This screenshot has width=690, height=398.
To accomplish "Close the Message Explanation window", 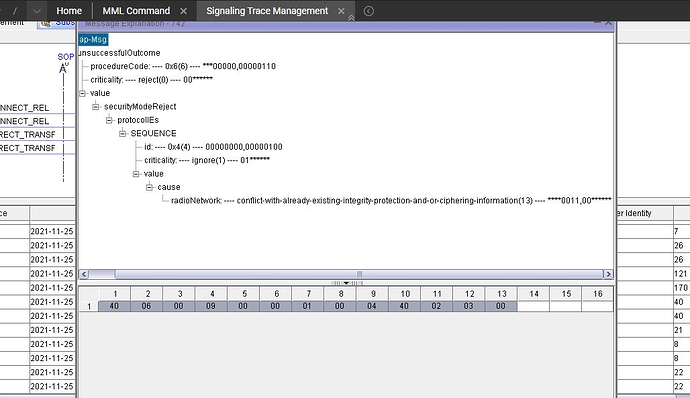I will [x=608, y=23].
